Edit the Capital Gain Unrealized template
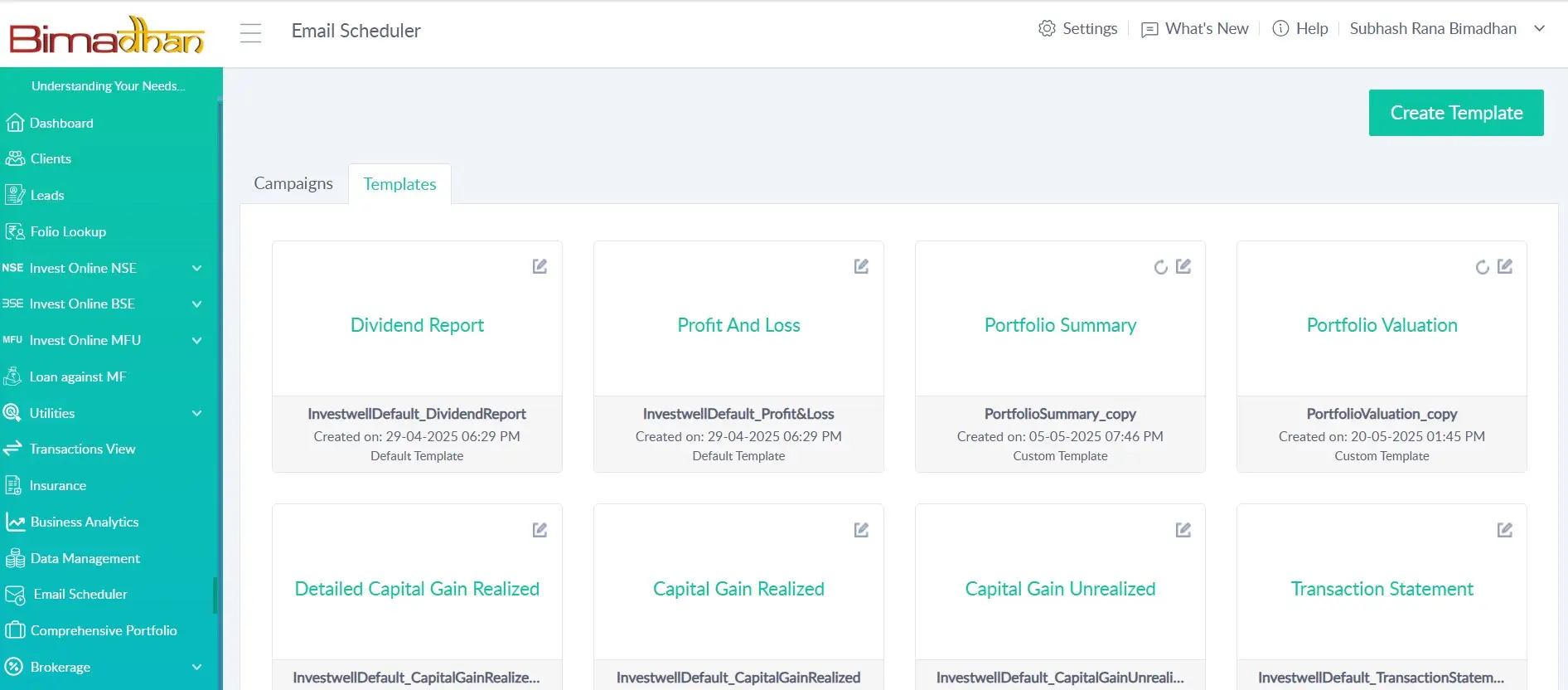Image resolution: width=1568 pixels, height=690 pixels. pyautogui.click(x=1183, y=530)
